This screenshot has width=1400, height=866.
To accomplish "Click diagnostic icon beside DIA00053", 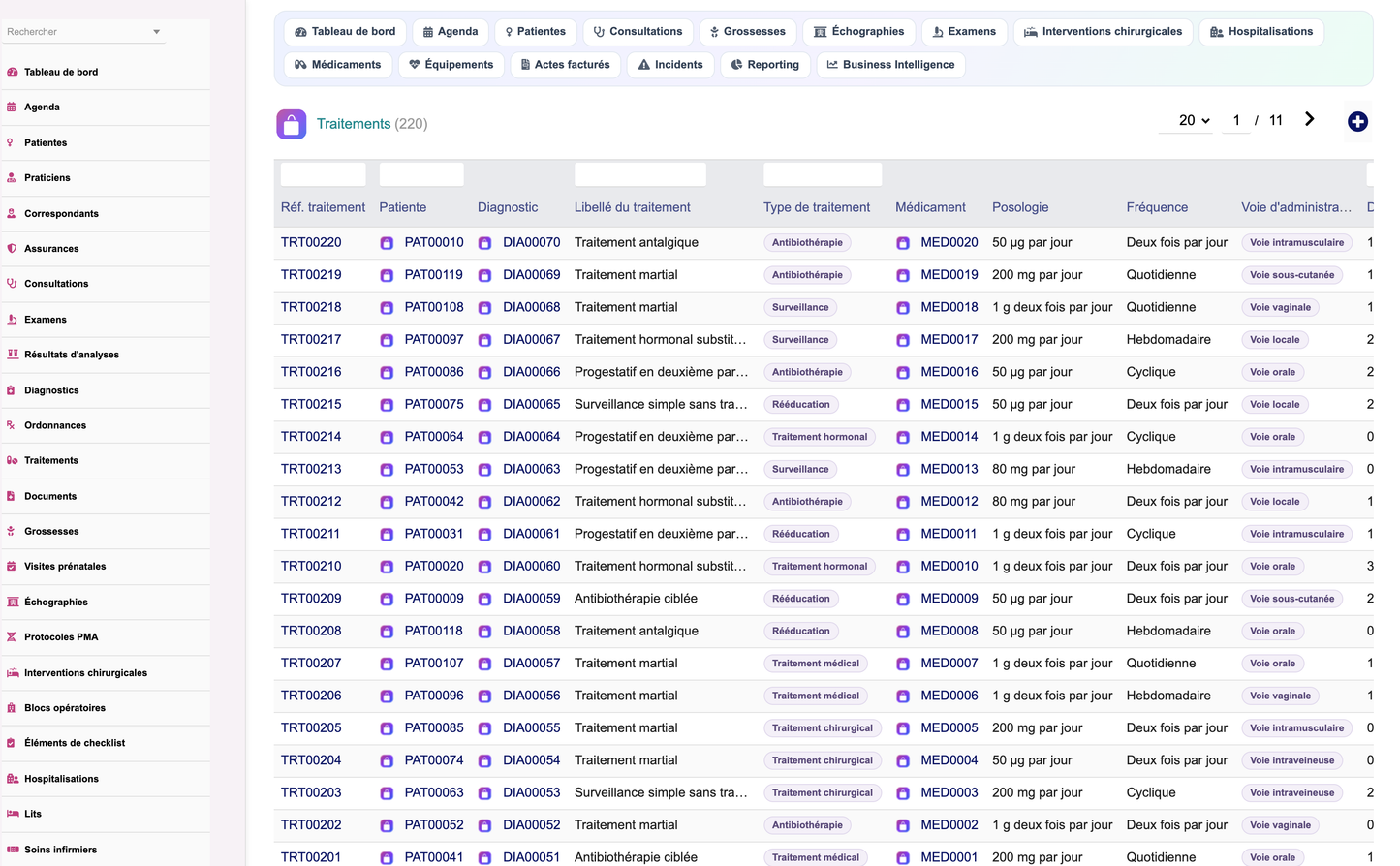I will pos(484,793).
